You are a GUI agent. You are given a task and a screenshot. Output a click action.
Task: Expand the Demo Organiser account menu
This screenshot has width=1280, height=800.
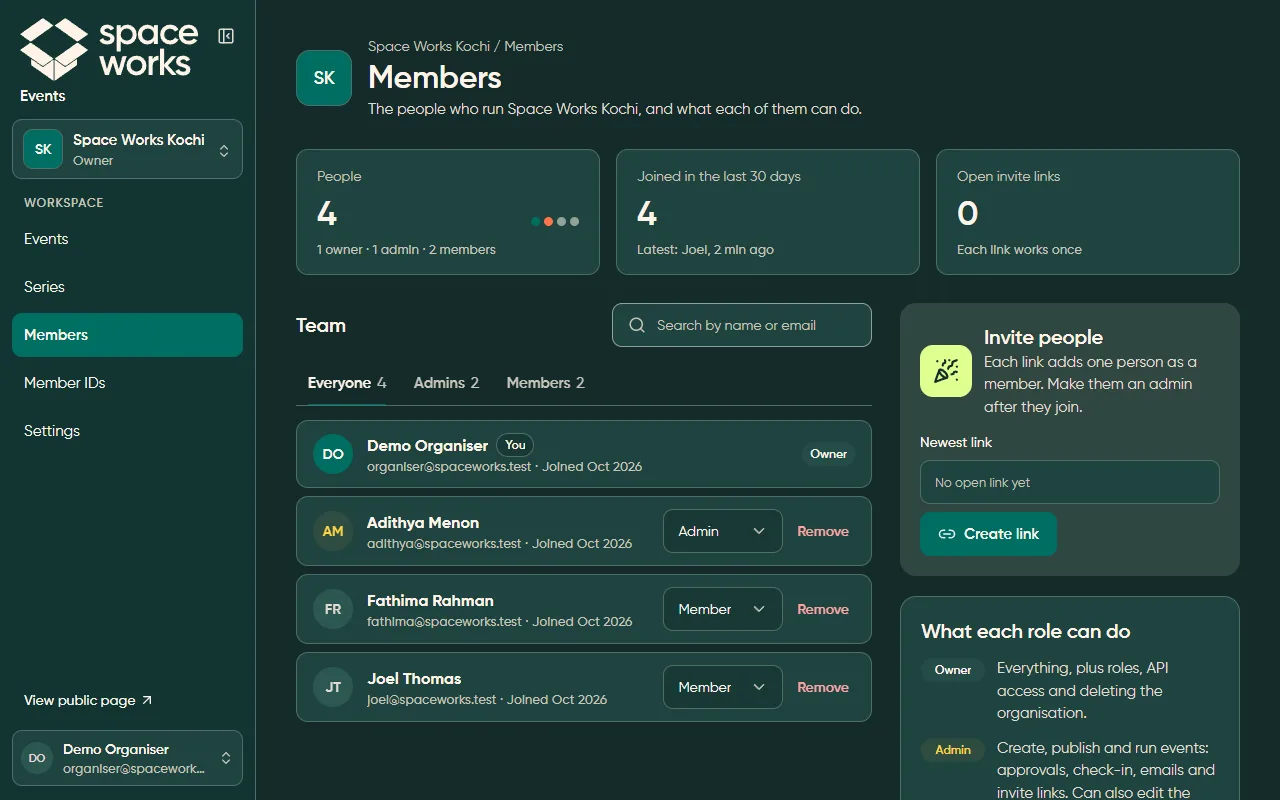tap(127, 758)
